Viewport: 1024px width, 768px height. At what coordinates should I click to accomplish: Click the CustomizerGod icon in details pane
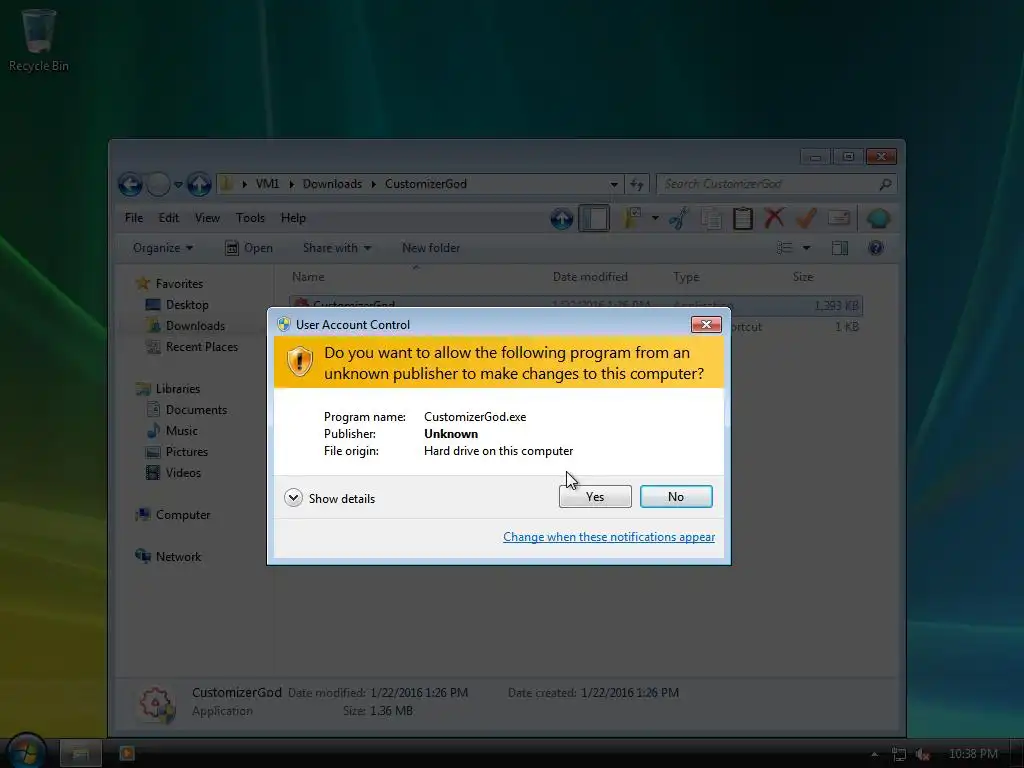156,703
